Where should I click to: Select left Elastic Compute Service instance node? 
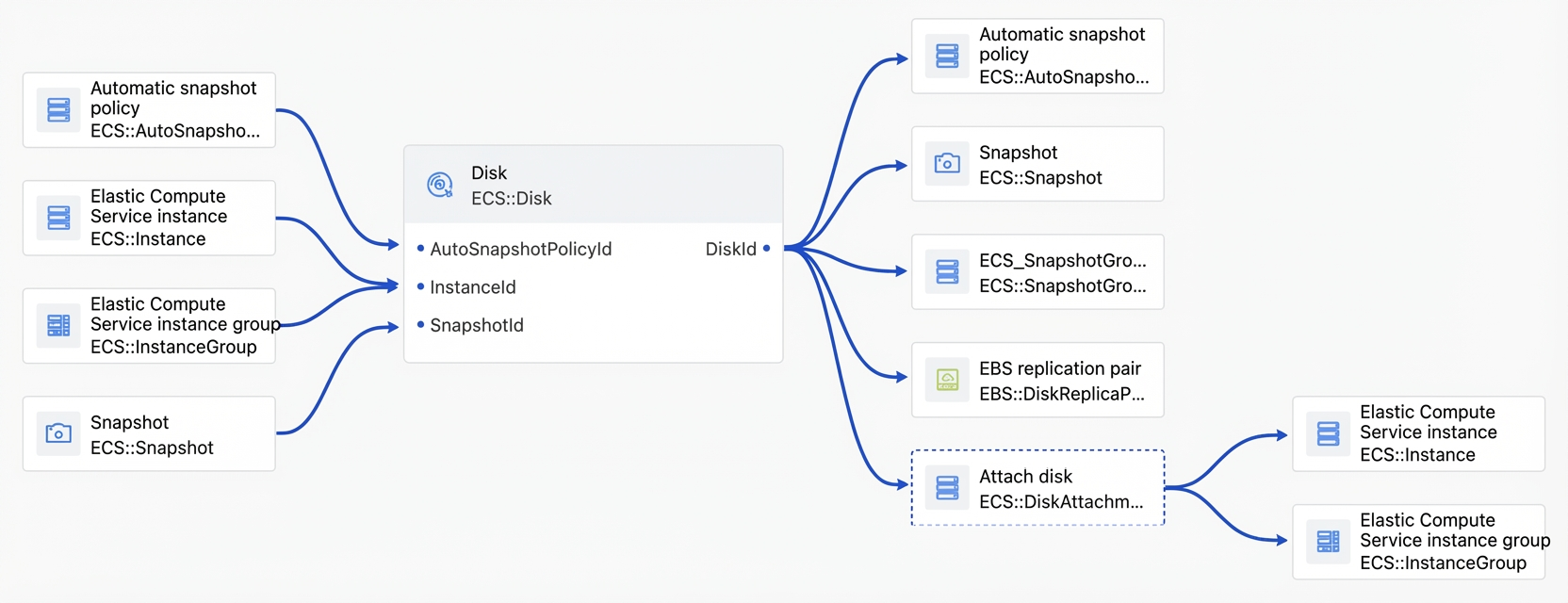pos(149,218)
